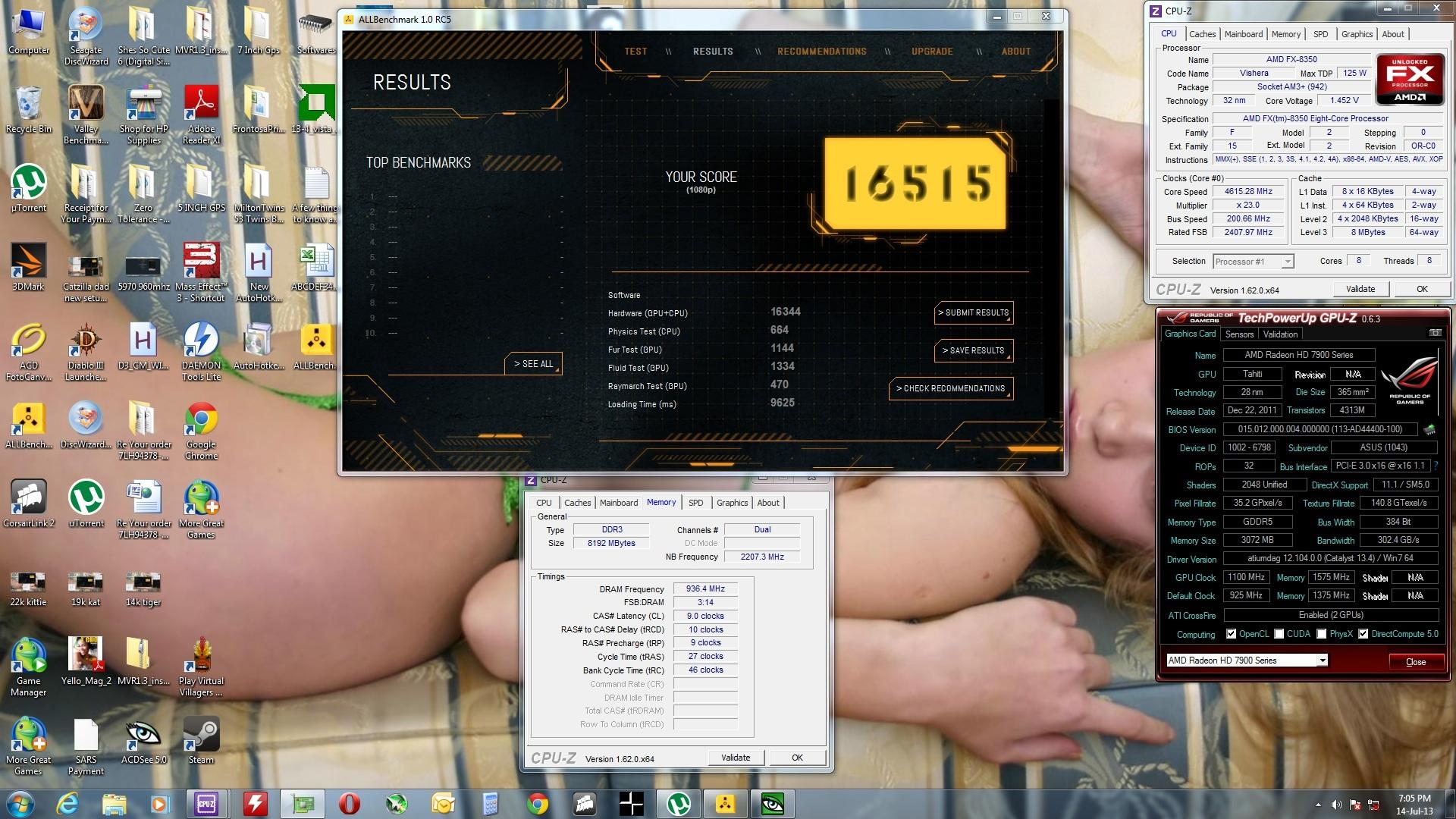This screenshot has height=819, width=1456.
Task: Toggle CUDA checkbox in GPU-Z
Action: (x=1279, y=634)
